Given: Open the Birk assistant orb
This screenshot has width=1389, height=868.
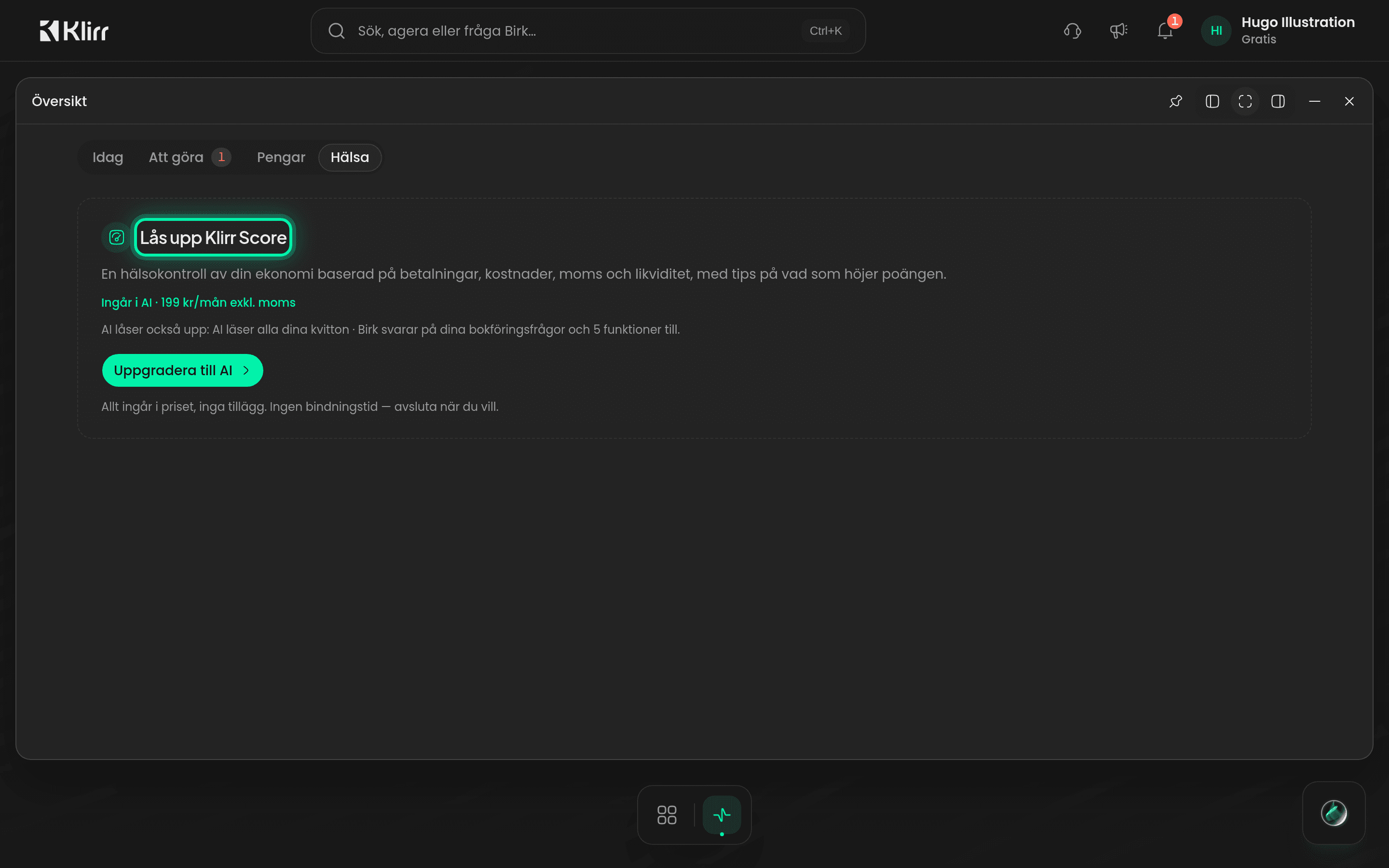Looking at the screenshot, I should tap(1334, 813).
